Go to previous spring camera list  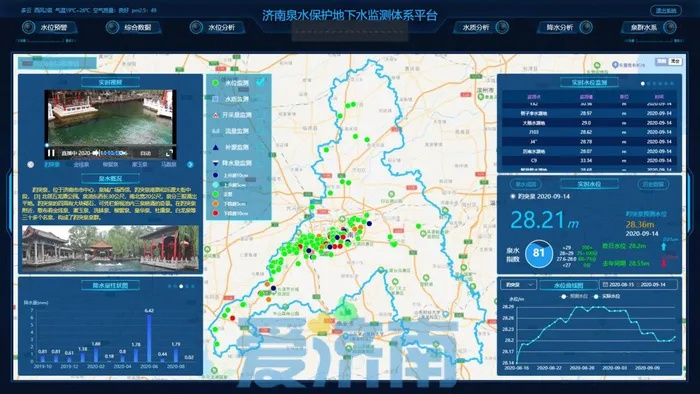pos(30,165)
